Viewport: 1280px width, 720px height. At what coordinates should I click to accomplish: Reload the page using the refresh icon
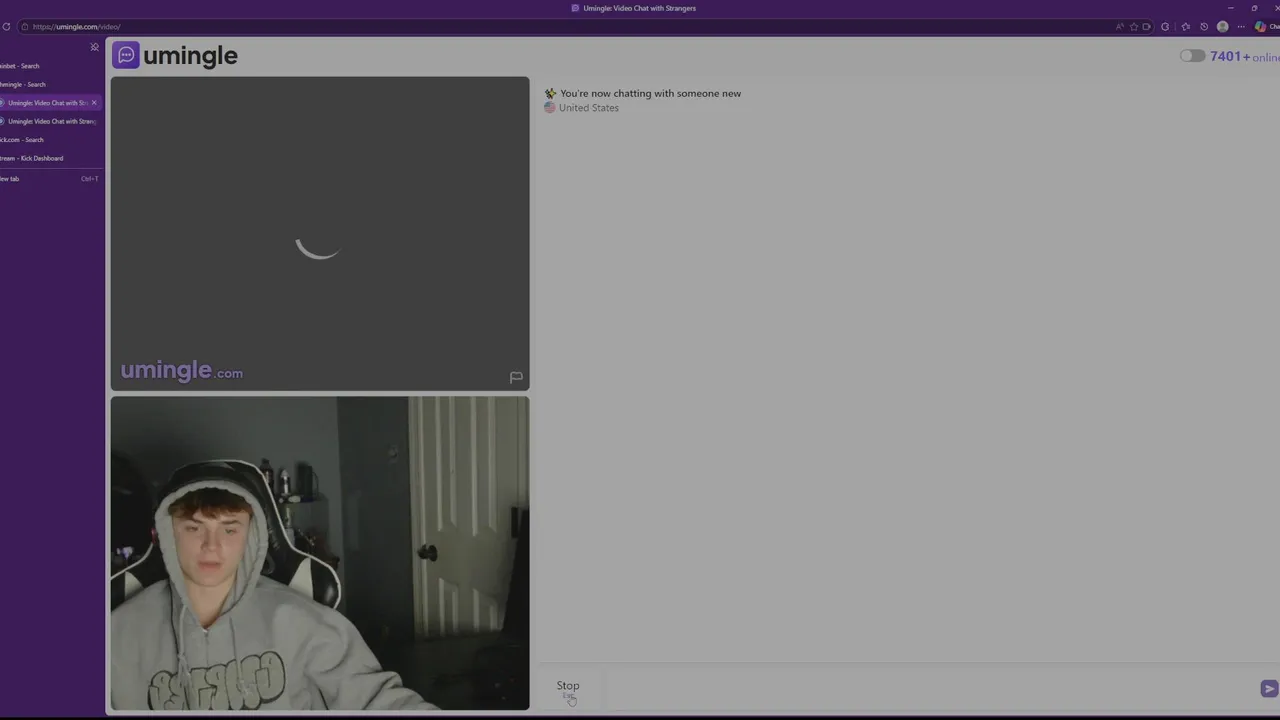(6, 27)
